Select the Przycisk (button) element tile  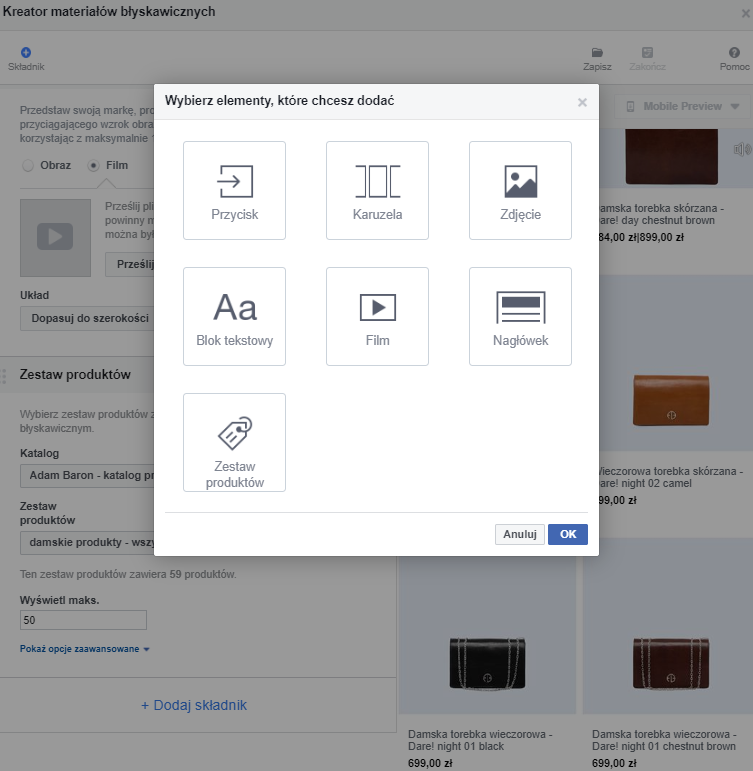click(x=234, y=190)
